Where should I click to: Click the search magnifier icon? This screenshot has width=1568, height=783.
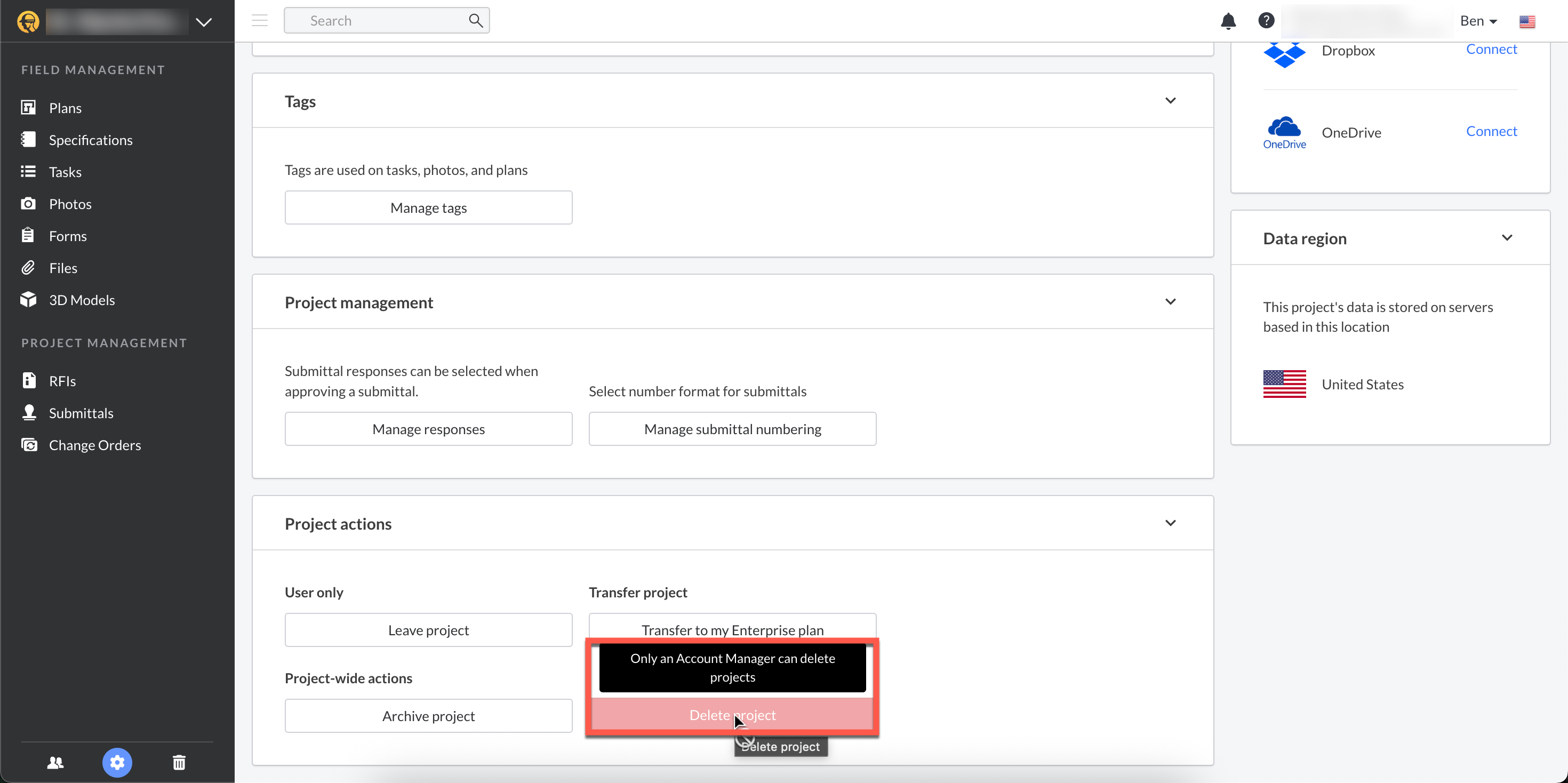click(x=475, y=21)
